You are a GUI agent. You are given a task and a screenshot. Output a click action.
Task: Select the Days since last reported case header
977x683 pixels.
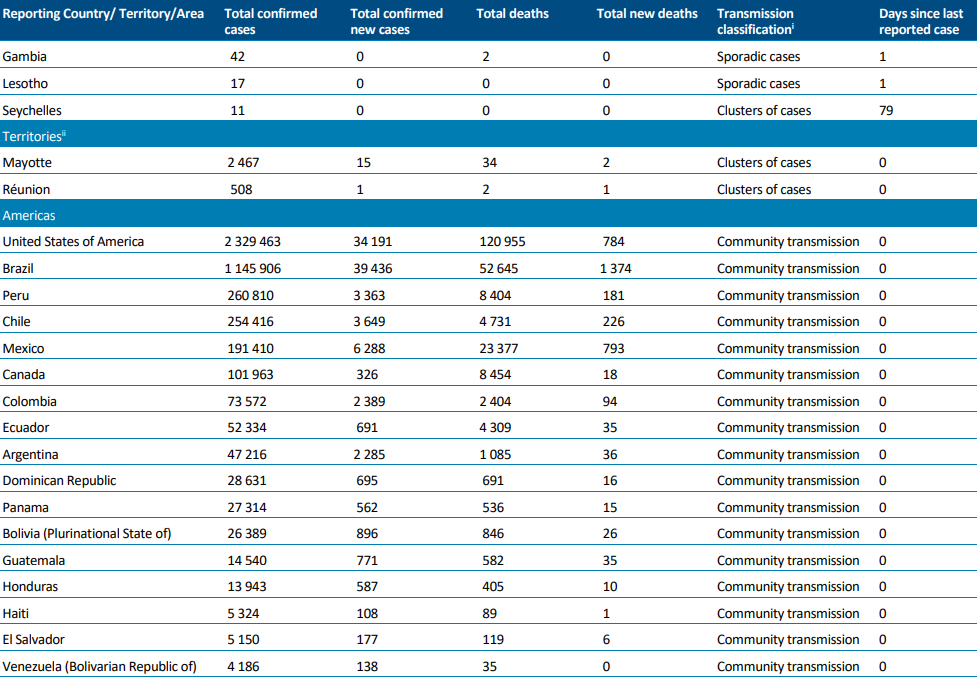click(x=921, y=21)
